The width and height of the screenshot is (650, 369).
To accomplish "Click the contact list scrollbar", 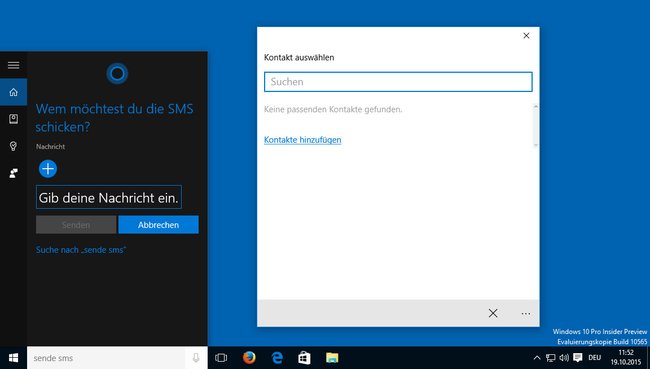I will click(536, 126).
